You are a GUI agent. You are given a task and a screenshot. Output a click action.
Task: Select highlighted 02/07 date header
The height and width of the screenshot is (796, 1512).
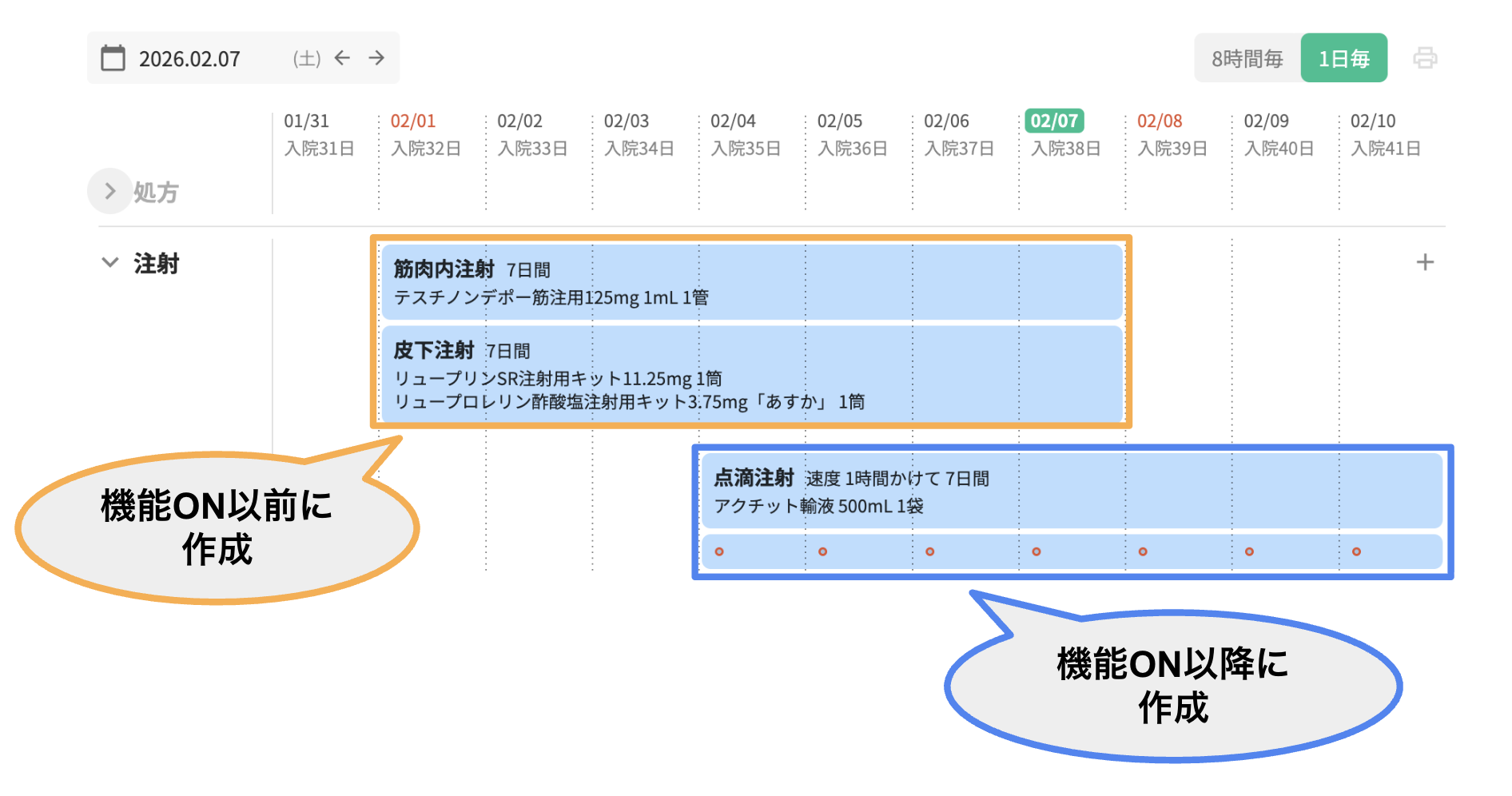tap(1054, 121)
